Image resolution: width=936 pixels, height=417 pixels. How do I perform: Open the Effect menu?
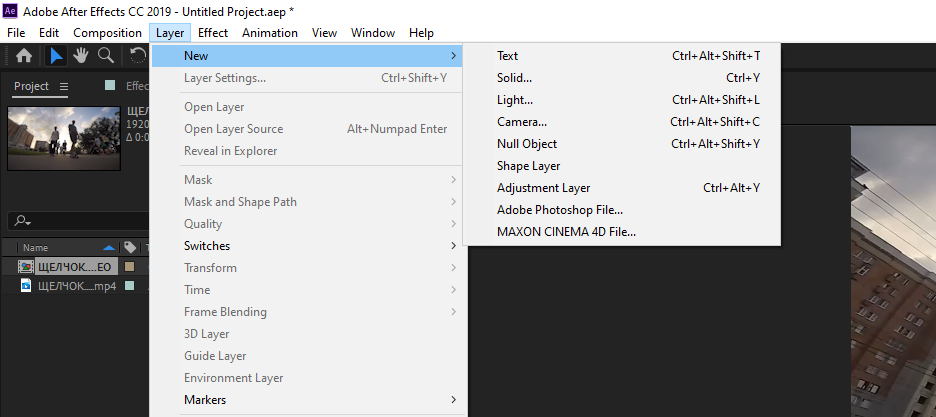(x=213, y=33)
